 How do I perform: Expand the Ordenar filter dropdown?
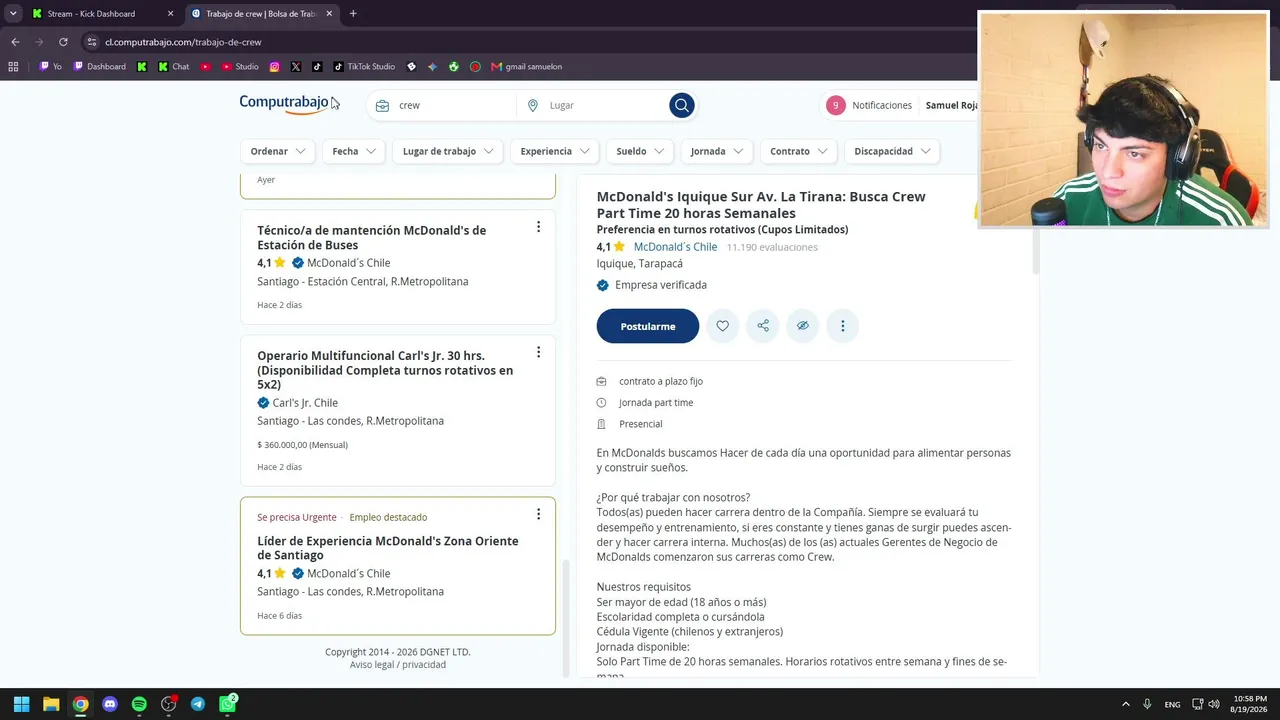coord(277,151)
